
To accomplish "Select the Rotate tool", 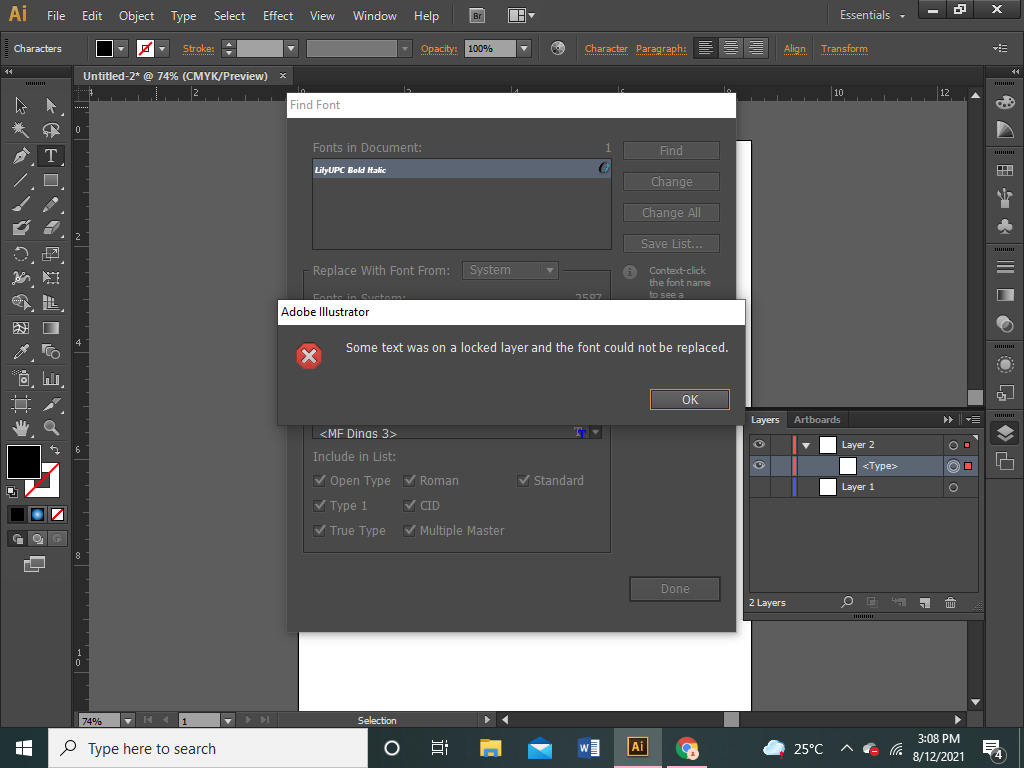I will point(21,253).
